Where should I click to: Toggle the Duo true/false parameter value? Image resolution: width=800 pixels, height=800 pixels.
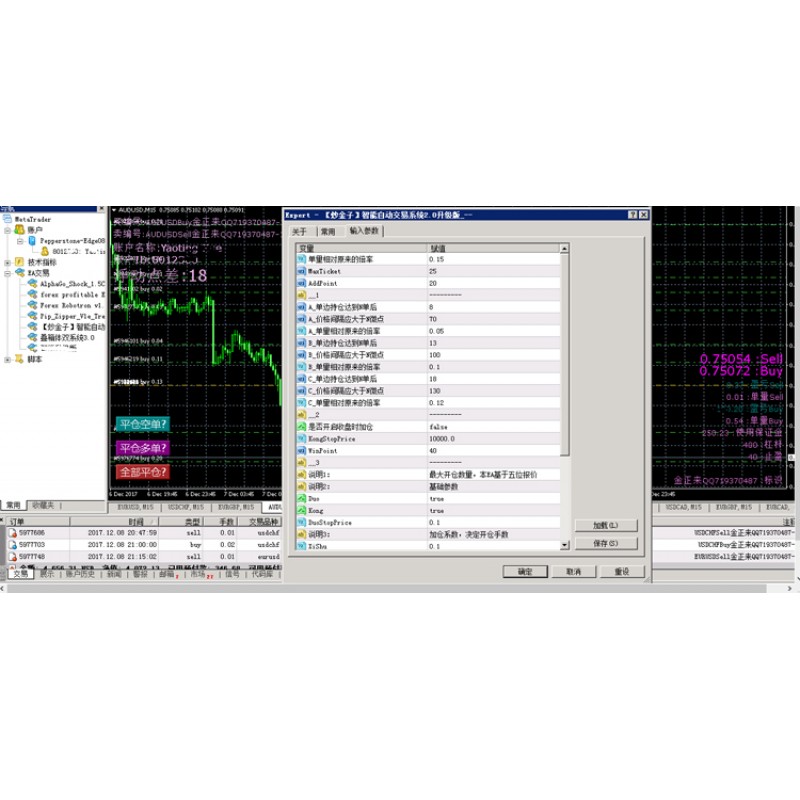coord(437,497)
